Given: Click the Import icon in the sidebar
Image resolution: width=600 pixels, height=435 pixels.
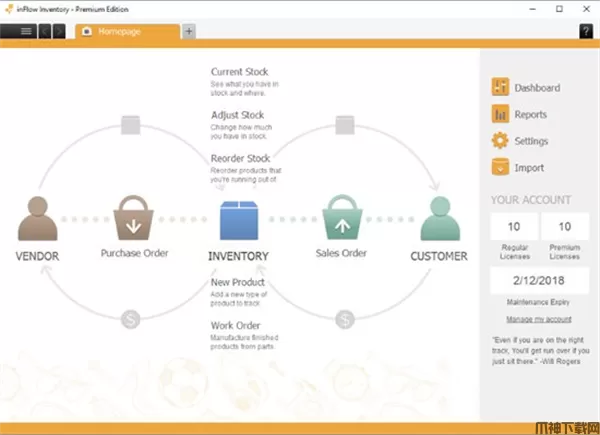Looking at the screenshot, I should [500, 167].
